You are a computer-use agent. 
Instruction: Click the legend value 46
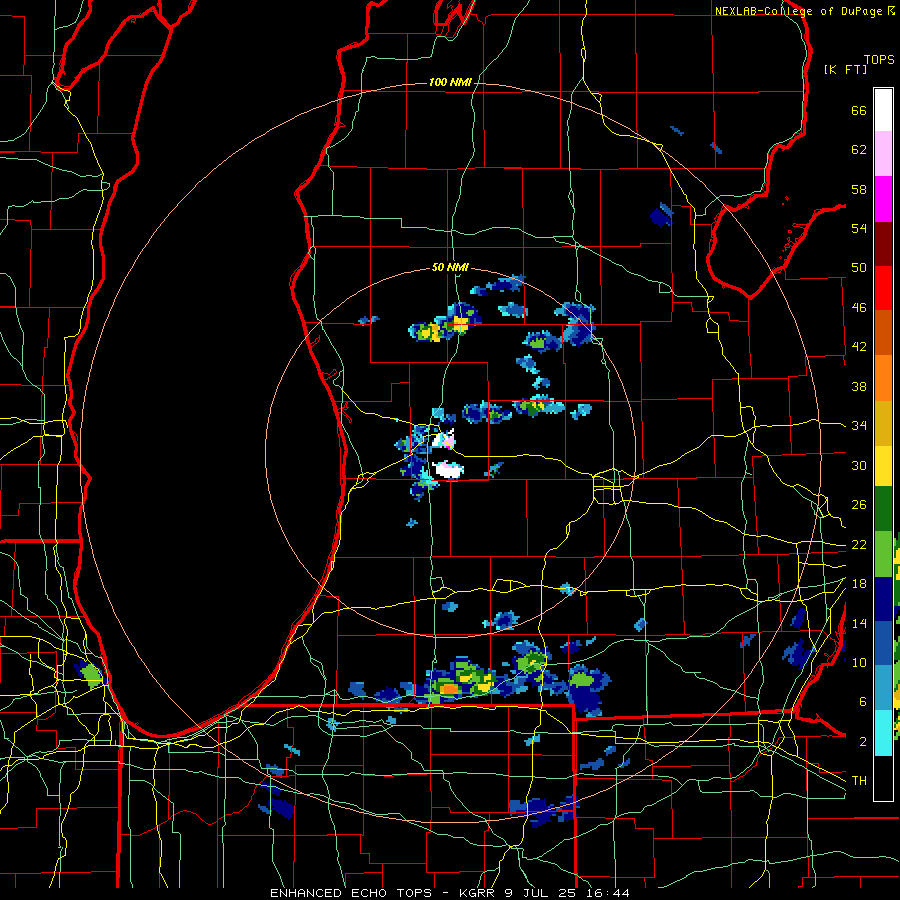click(x=859, y=308)
